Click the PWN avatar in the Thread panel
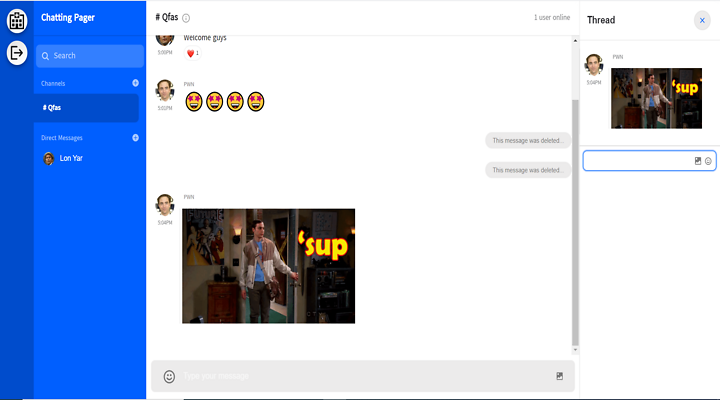This screenshot has width=720, height=400. pyautogui.click(x=594, y=65)
